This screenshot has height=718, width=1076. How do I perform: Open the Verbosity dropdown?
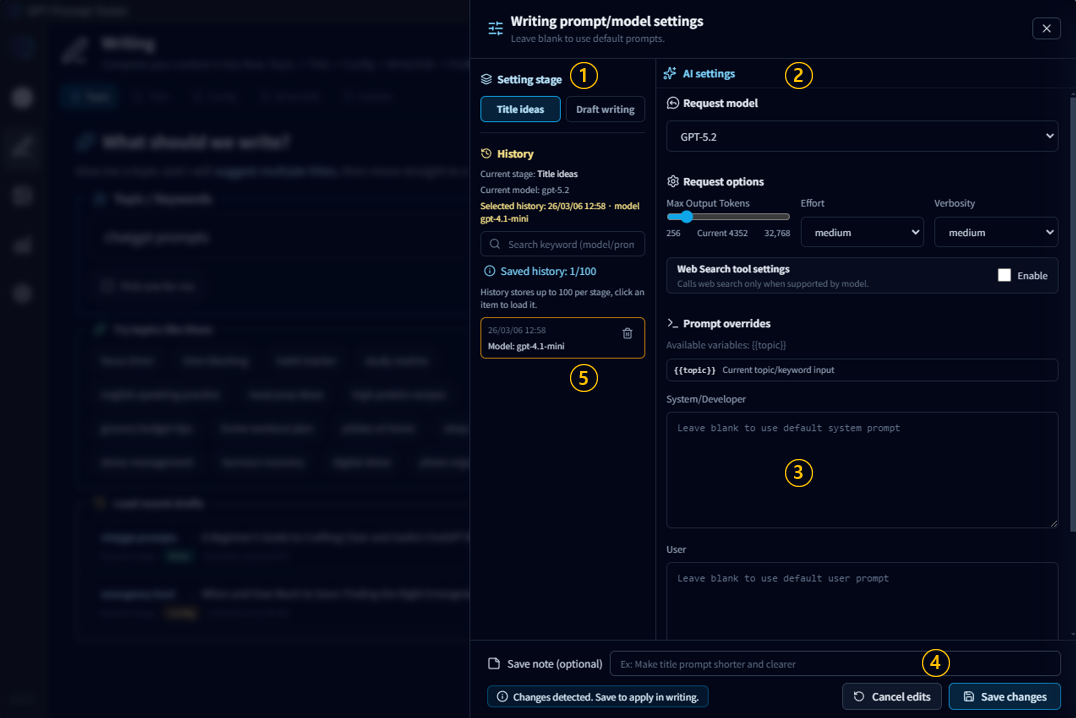[996, 232]
